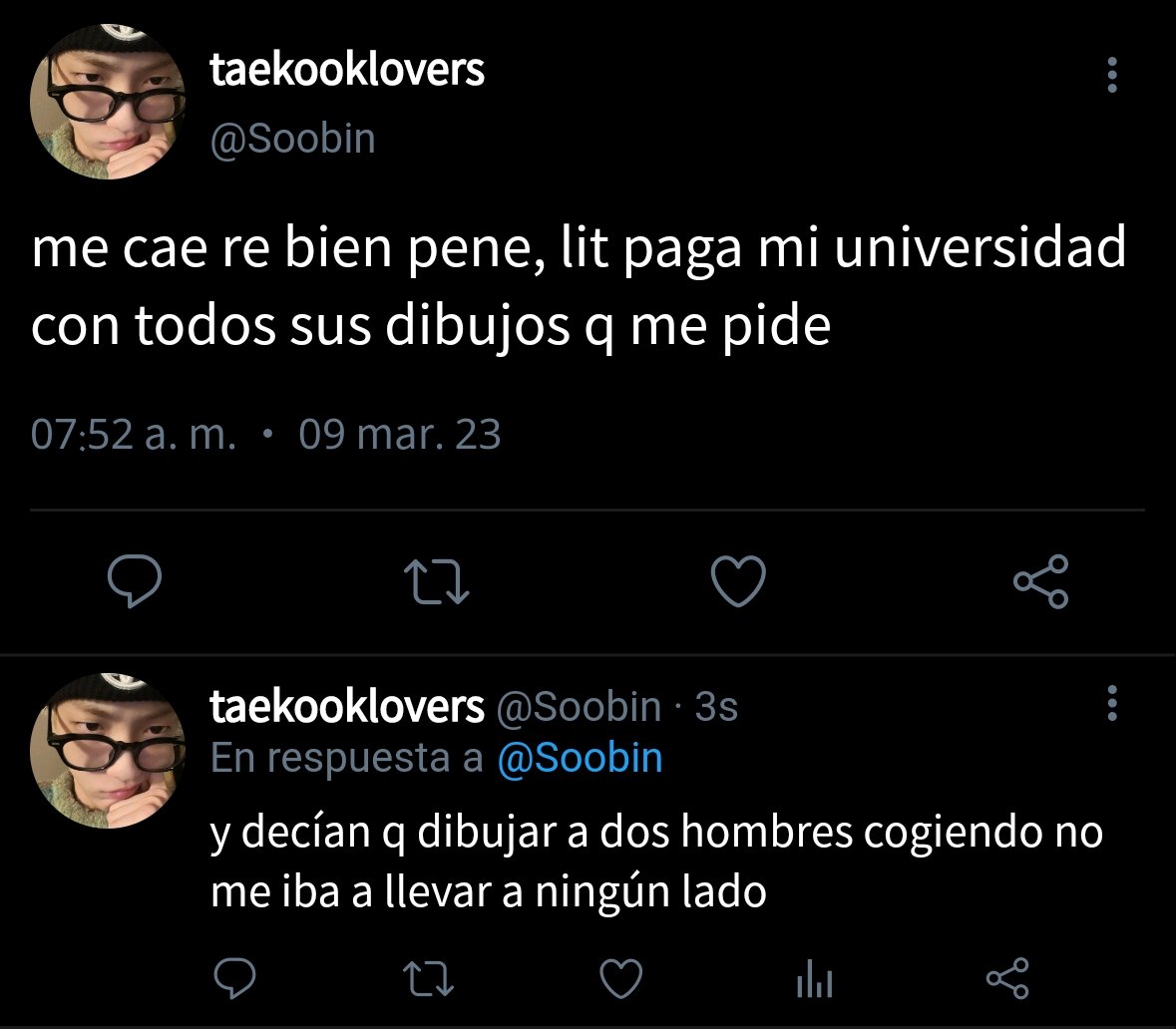
Task: Open main tweet profile picture
Action: 108,102
